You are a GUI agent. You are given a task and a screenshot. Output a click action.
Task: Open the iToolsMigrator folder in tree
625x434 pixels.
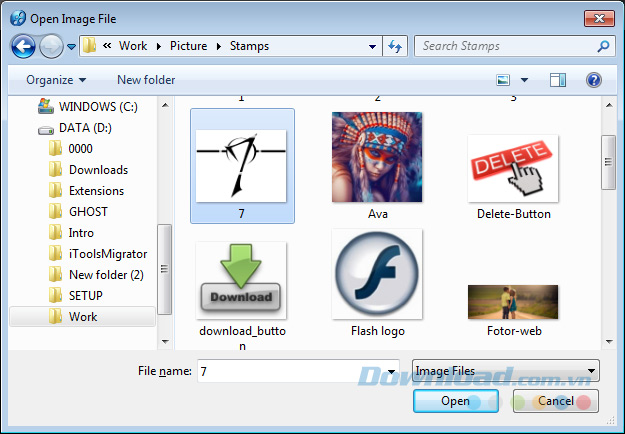(98, 254)
